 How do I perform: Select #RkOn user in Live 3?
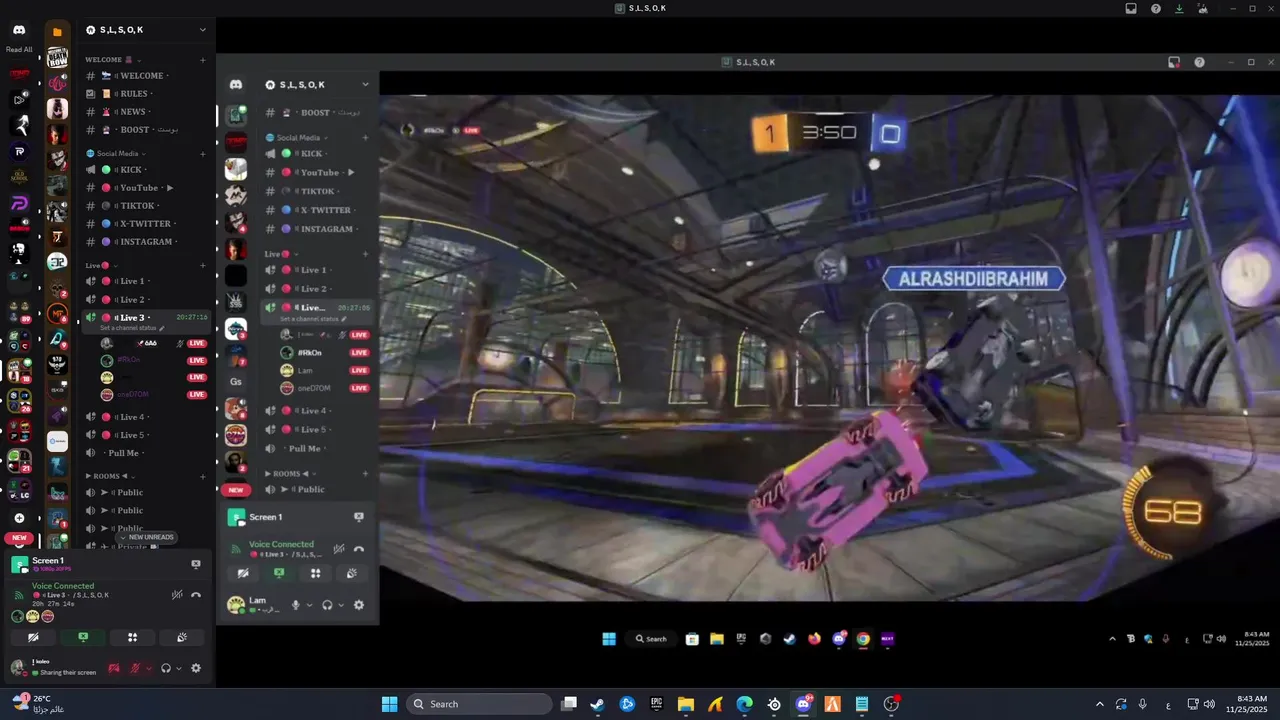coord(155,360)
